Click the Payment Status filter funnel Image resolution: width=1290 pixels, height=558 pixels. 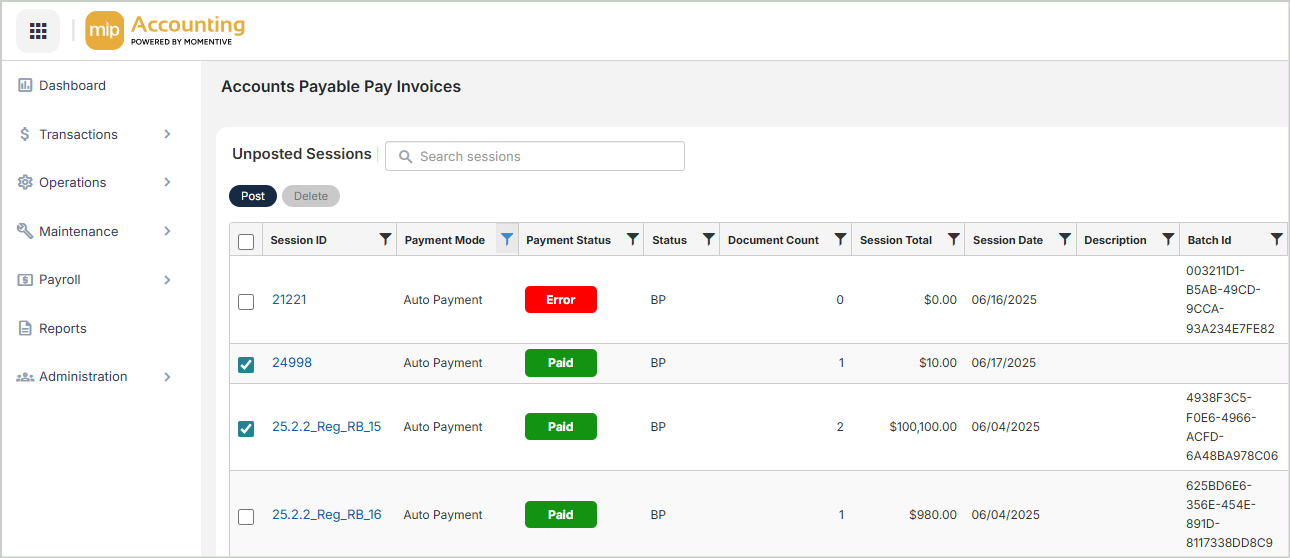tap(632, 240)
